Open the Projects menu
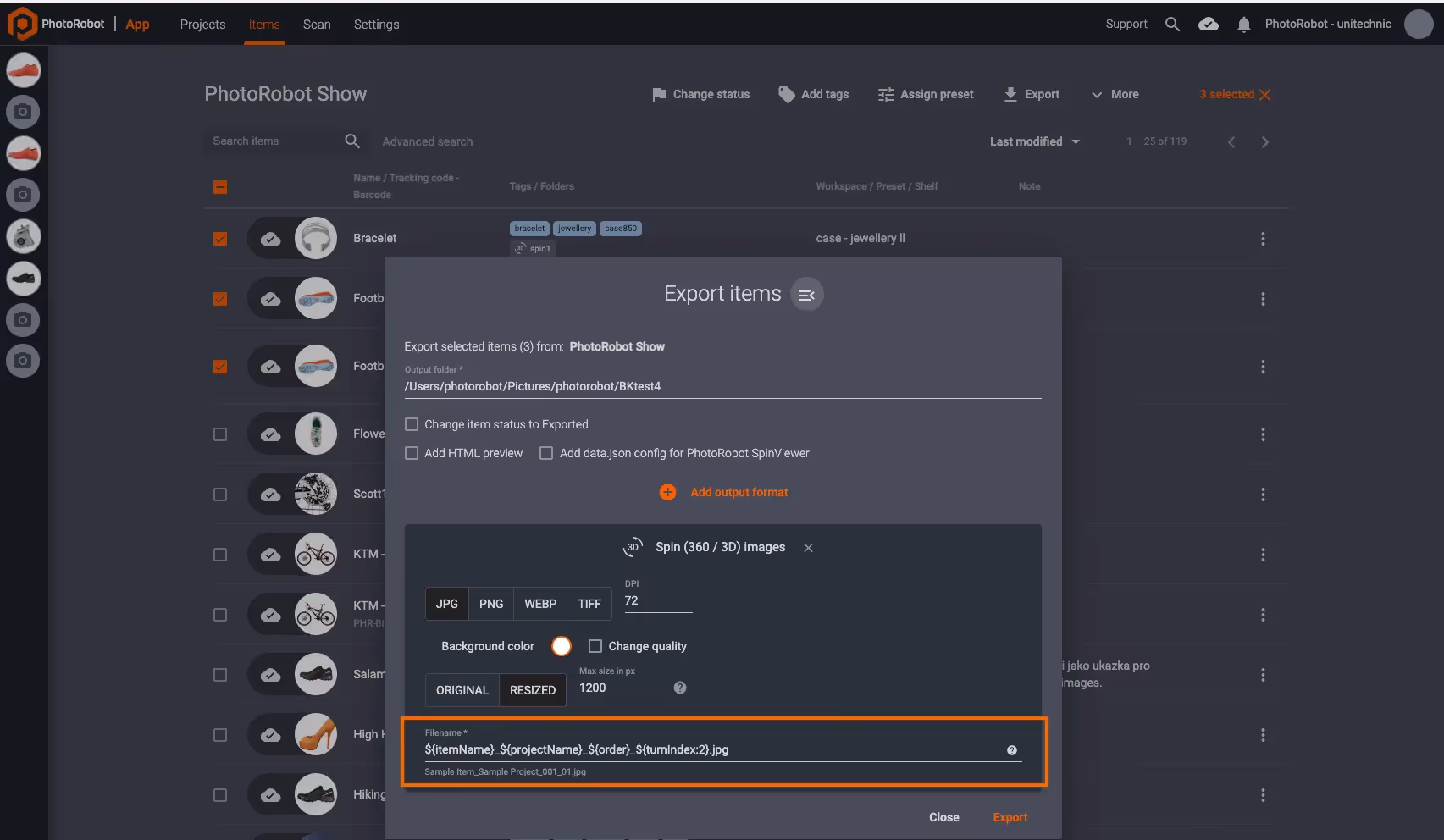This screenshot has width=1444, height=840. [202, 25]
